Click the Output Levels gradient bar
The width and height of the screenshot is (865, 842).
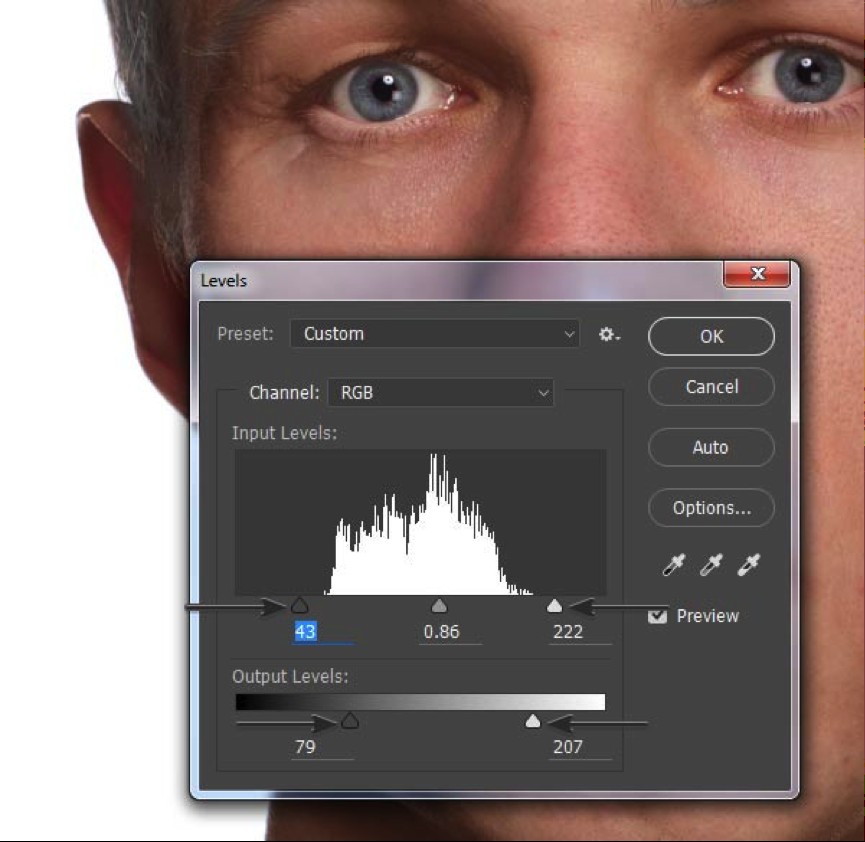pyautogui.click(x=420, y=702)
